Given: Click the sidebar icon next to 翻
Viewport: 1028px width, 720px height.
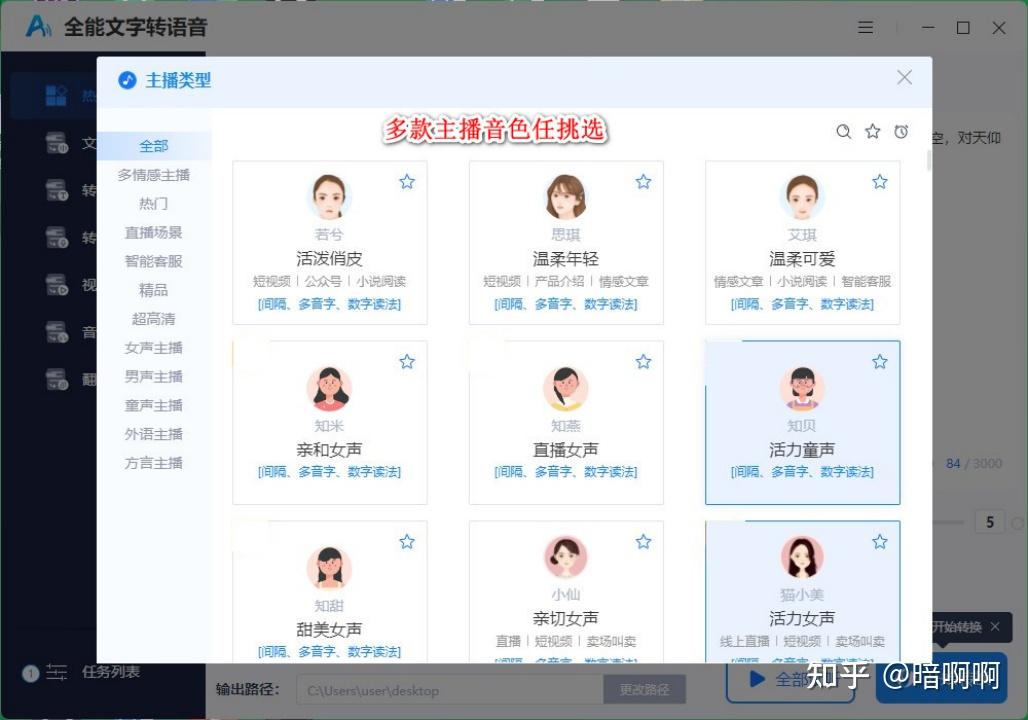Looking at the screenshot, I should pyautogui.click(x=56, y=379).
